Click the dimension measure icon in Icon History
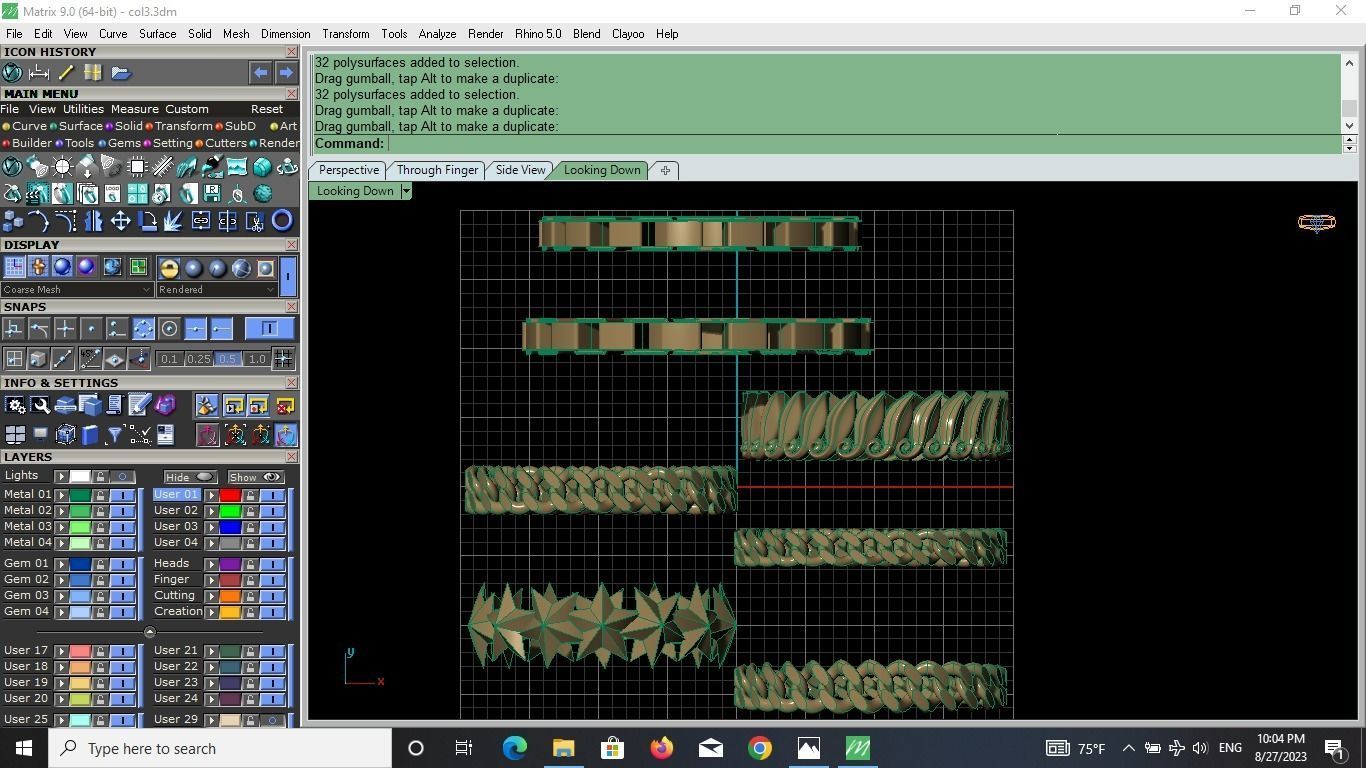Viewport: 1366px width, 768px height. pyautogui.click(x=39, y=73)
